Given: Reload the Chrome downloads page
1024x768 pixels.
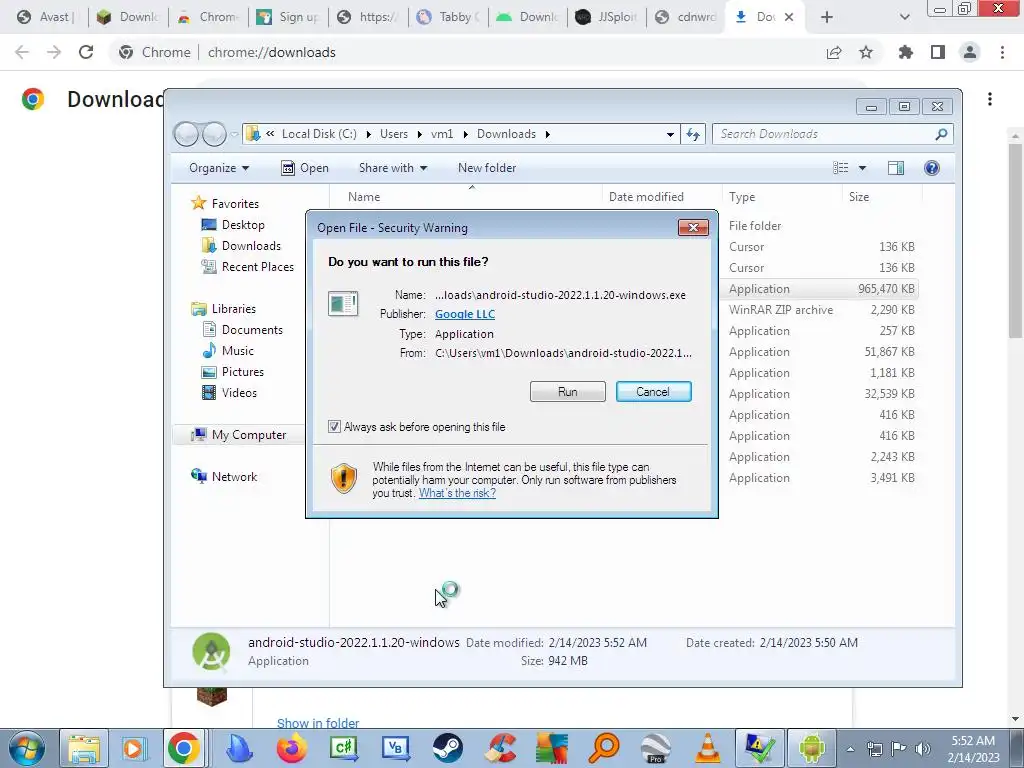Looking at the screenshot, I should [x=86, y=52].
